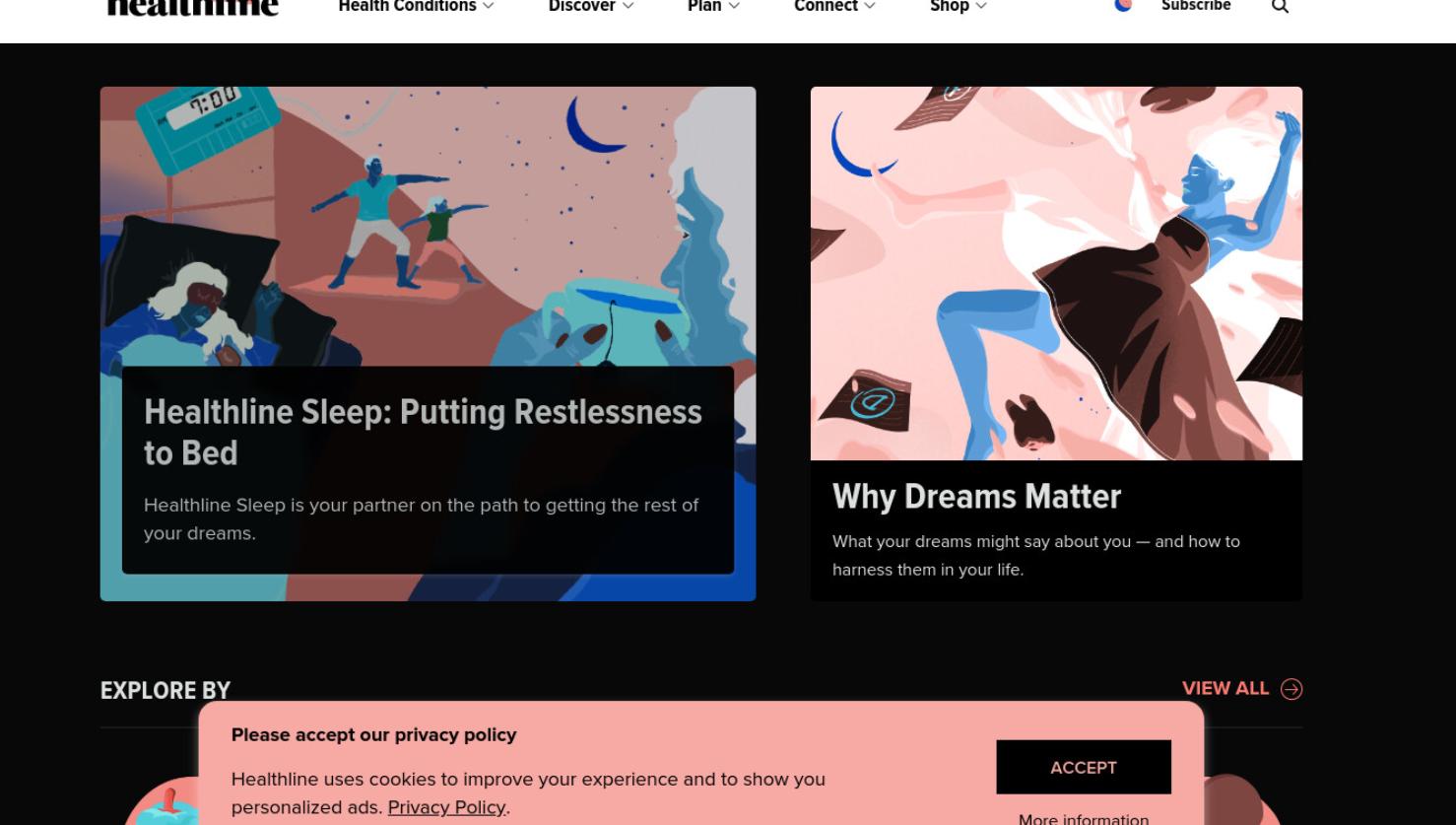
Task: Expand the Health Conditions menu
Action: pos(417,6)
